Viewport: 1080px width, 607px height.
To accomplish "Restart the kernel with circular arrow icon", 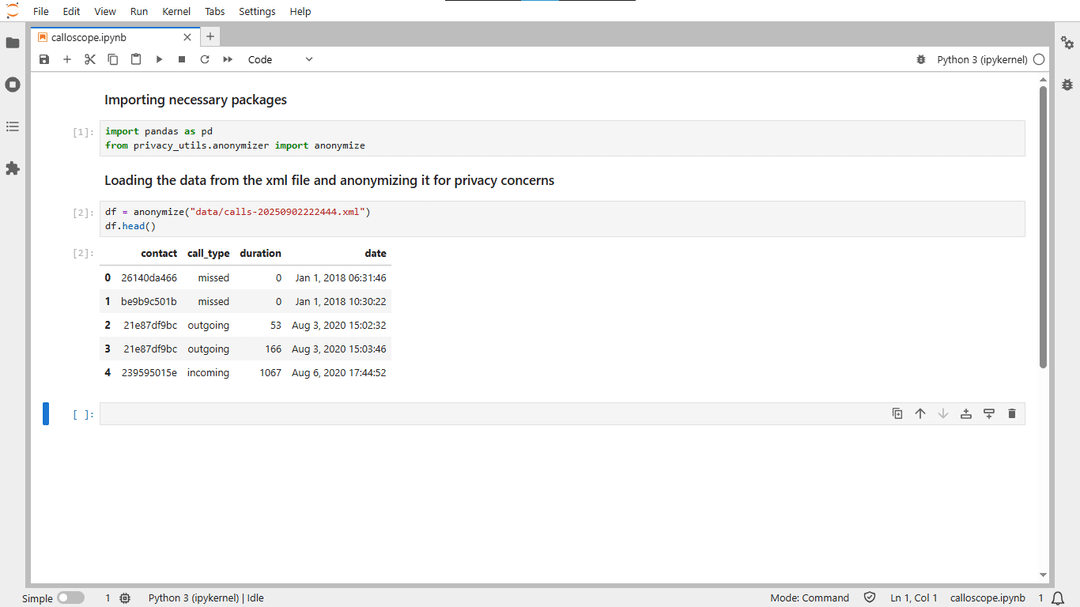I will coord(204,60).
